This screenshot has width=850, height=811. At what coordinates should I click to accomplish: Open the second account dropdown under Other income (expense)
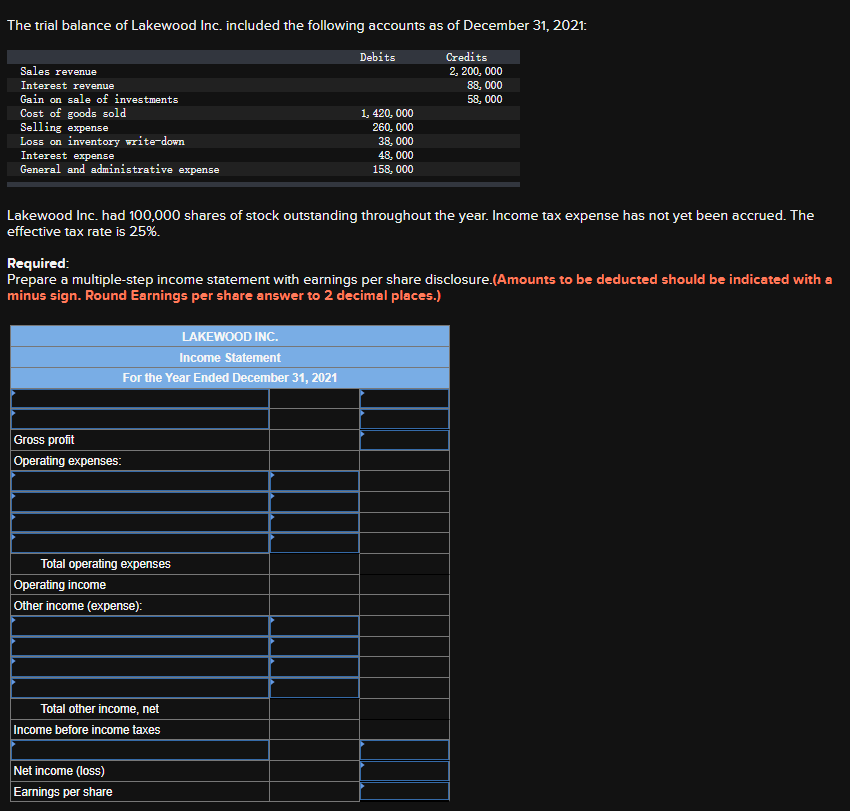[140, 647]
